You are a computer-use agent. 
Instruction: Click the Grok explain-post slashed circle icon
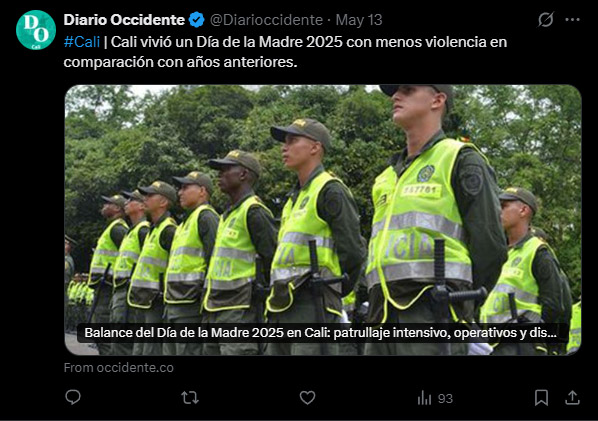tap(545, 19)
